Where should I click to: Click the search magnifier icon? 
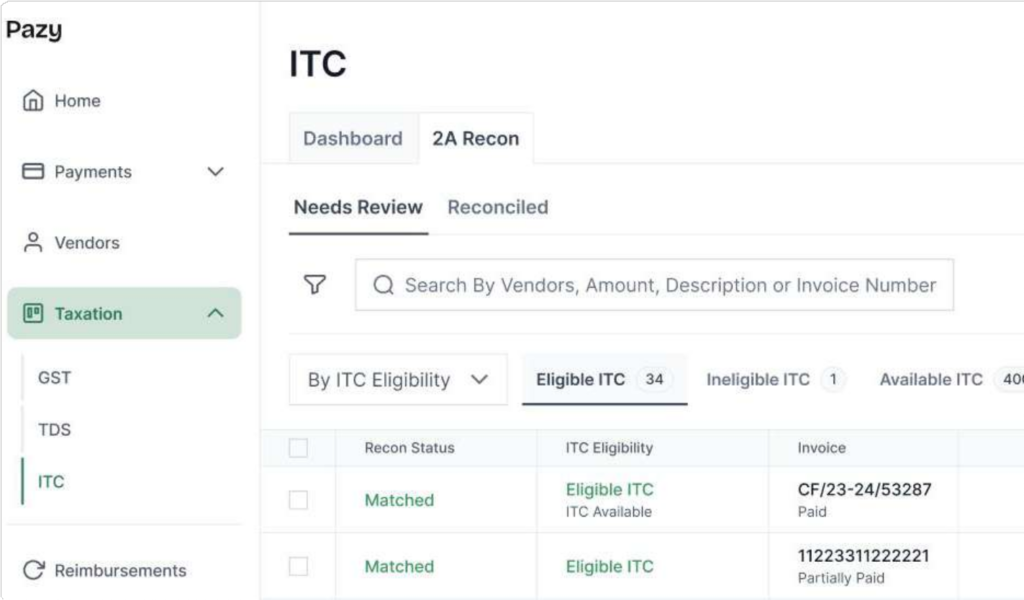pos(383,286)
